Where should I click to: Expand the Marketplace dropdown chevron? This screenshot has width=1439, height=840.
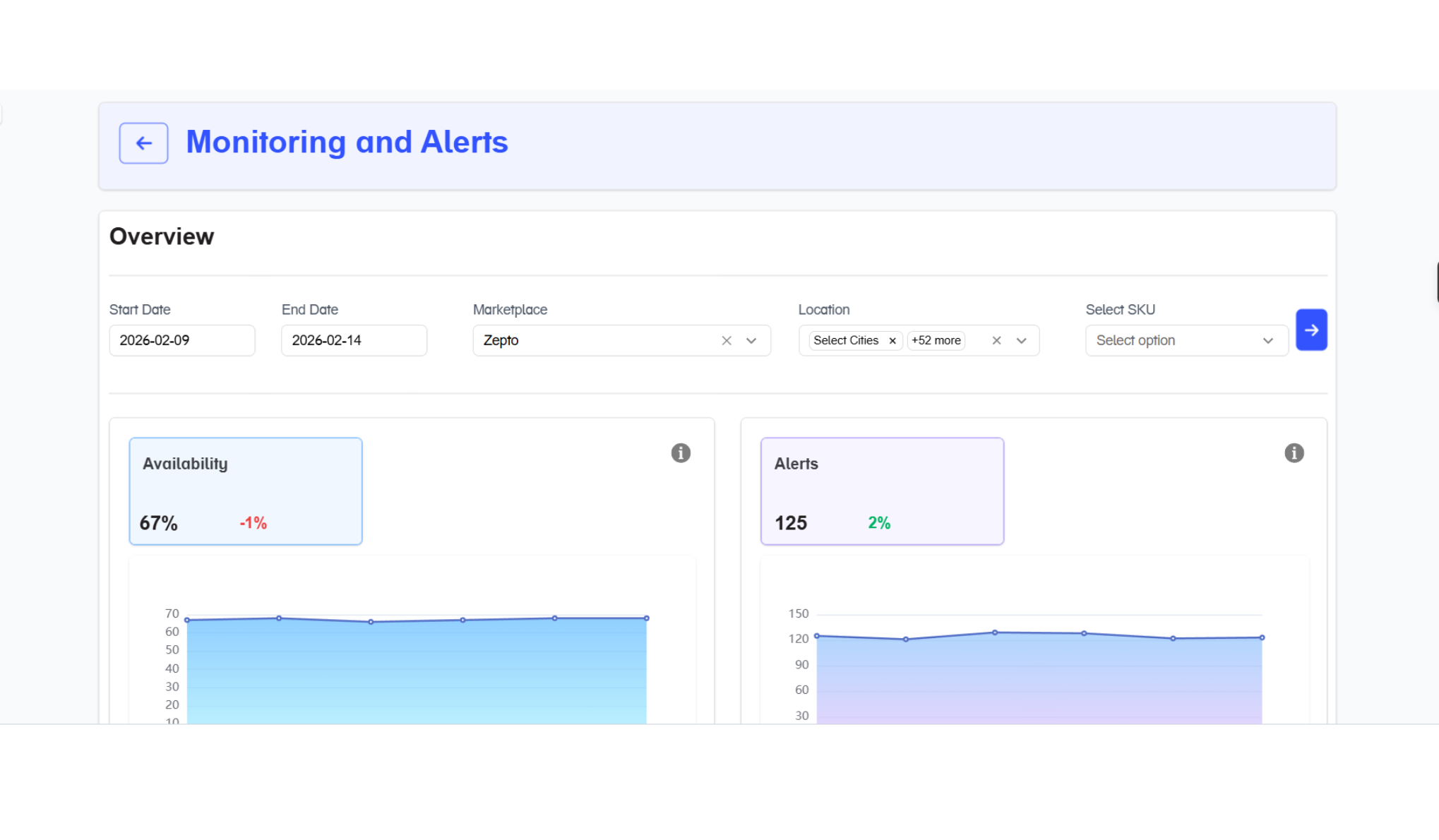pyautogui.click(x=751, y=341)
